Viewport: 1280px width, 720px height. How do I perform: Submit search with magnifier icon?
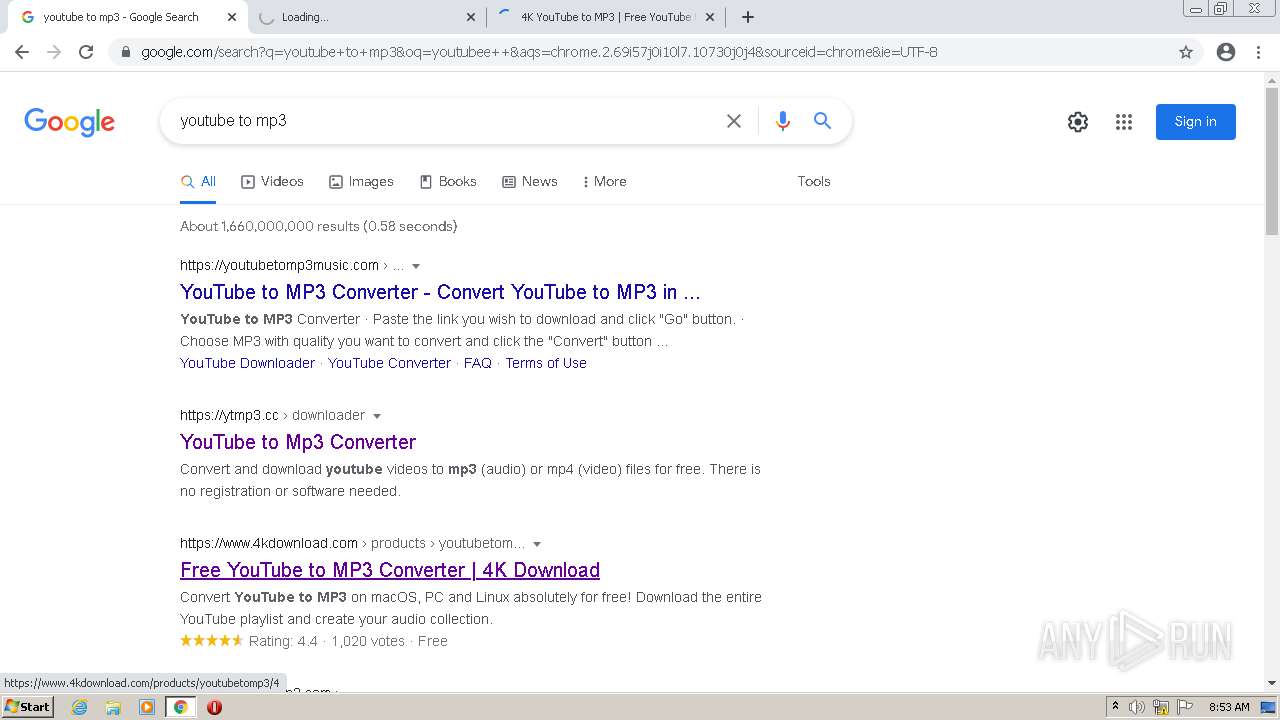822,121
